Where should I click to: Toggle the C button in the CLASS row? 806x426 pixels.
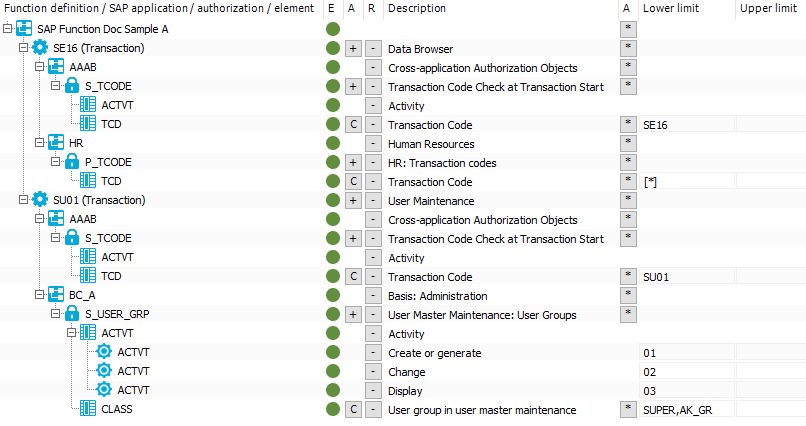353,410
